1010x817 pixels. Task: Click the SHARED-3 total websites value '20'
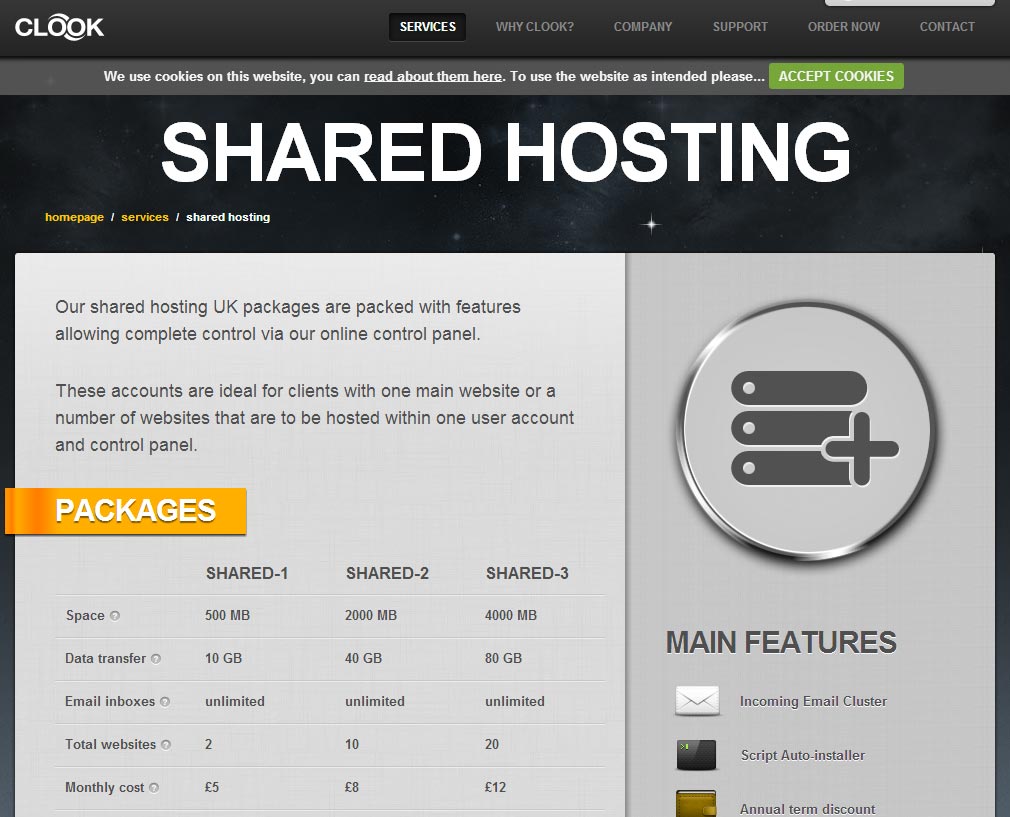click(x=492, y=744)
